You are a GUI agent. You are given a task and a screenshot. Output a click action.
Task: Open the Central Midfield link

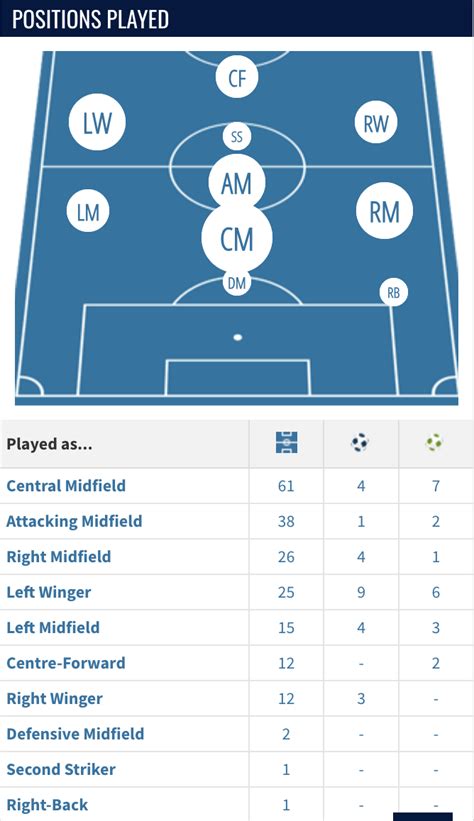point(66,485)
